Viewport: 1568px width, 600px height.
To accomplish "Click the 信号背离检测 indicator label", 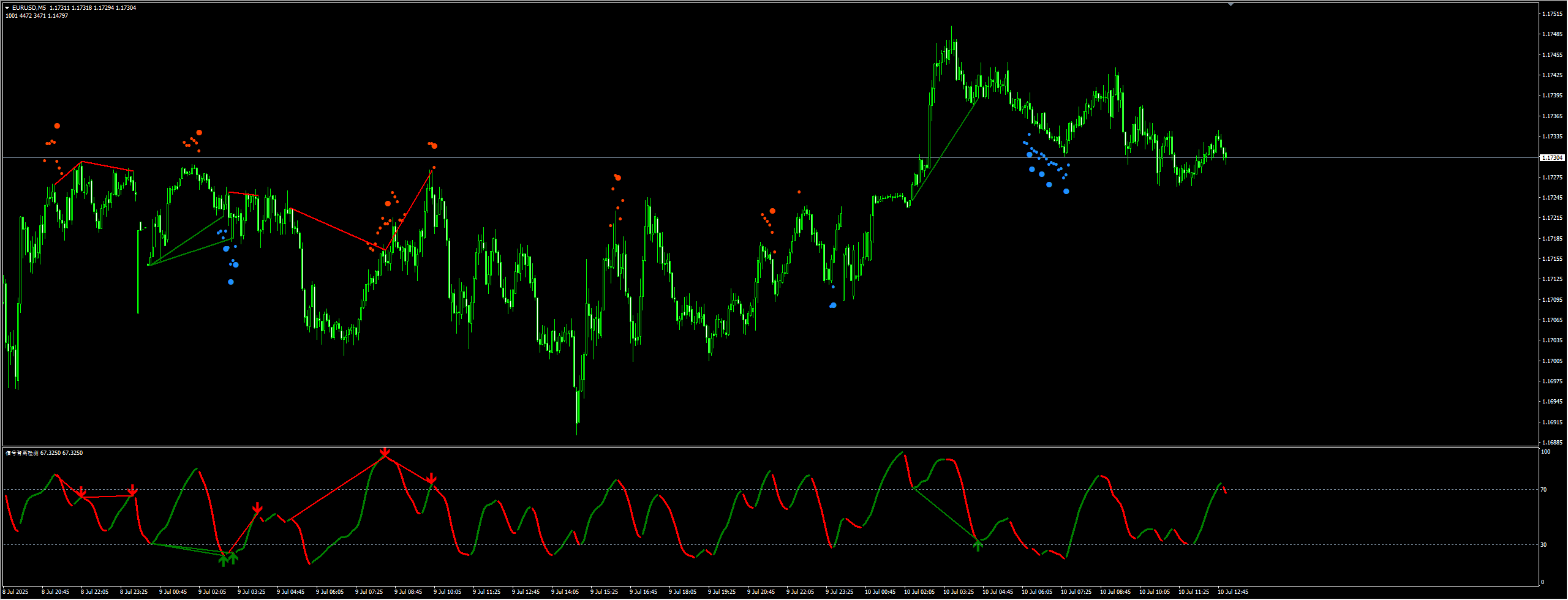I will click(x=23, y=453).
